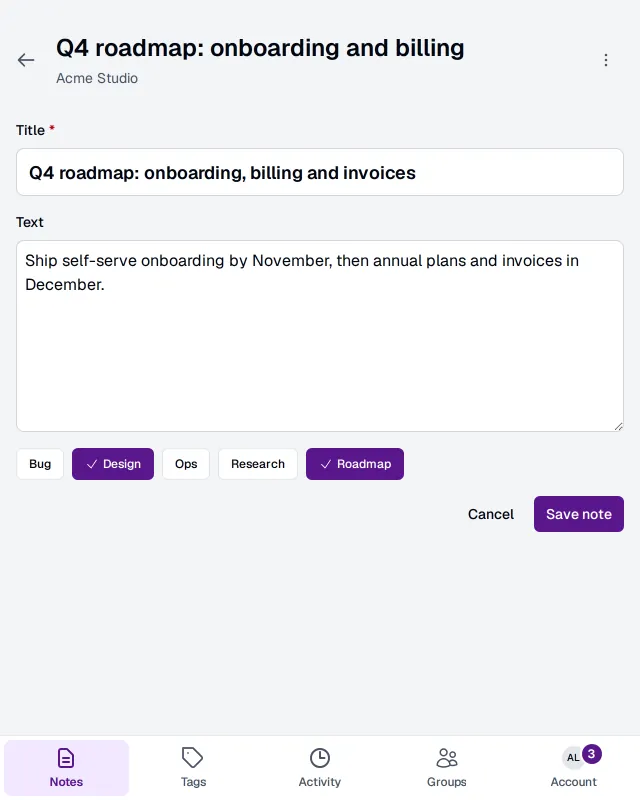Screen dimensions: 640x800
Task: Open the Tags tab icon
Action: pyautogui.click(x=192, y=758)
